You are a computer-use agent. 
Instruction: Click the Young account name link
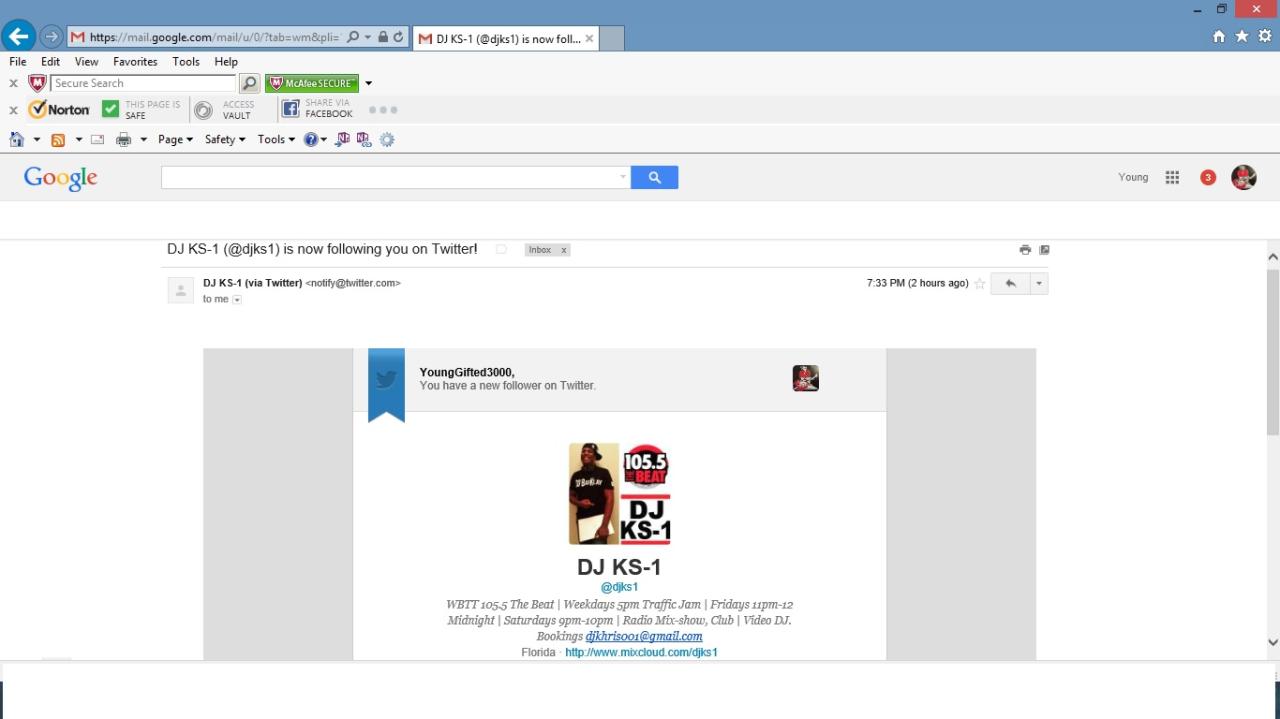[1133, 177]
